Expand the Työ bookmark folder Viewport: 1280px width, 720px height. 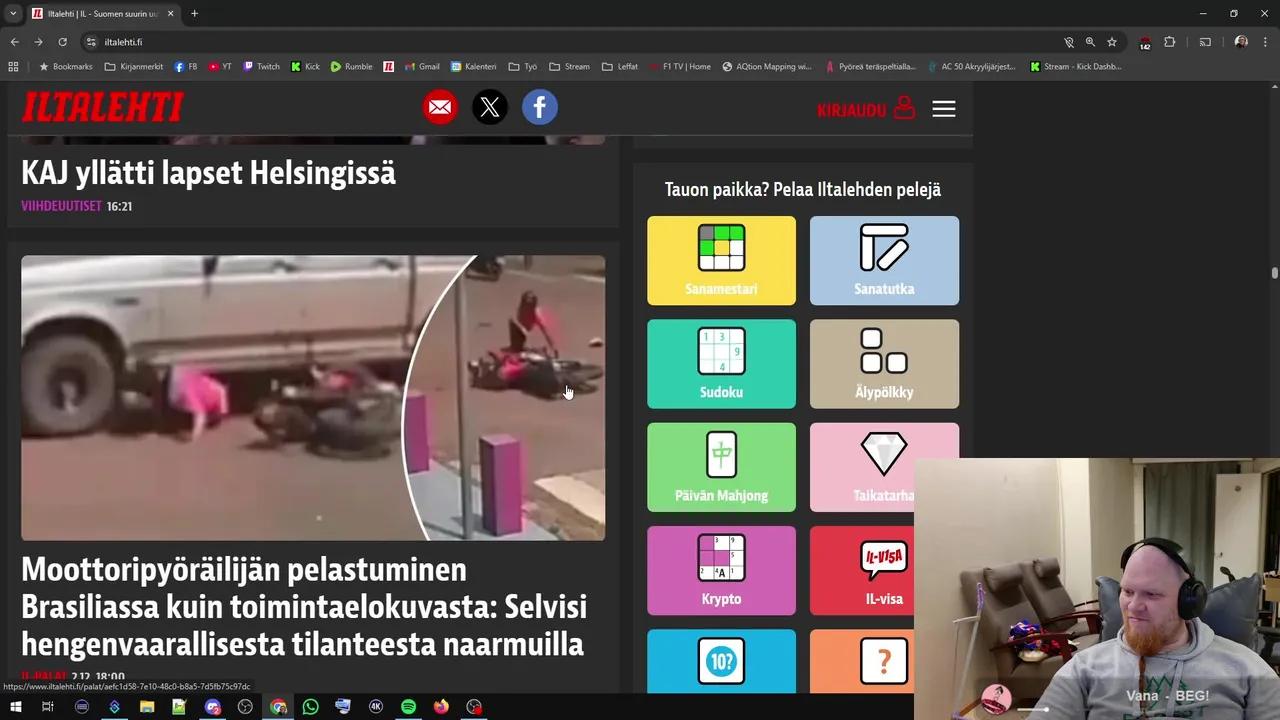[523, 67]
